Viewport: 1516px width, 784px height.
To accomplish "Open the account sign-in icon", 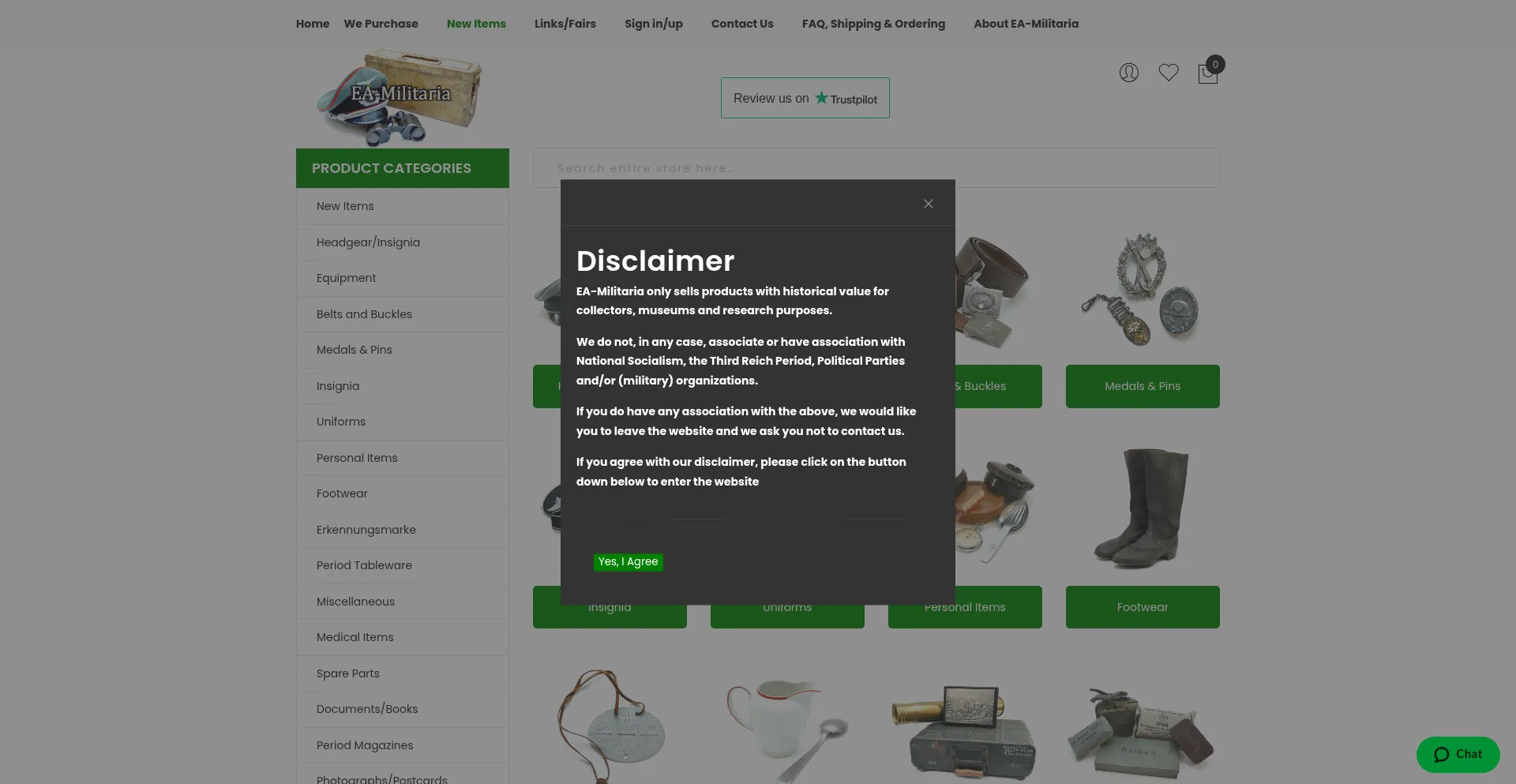I will 1128,72.
